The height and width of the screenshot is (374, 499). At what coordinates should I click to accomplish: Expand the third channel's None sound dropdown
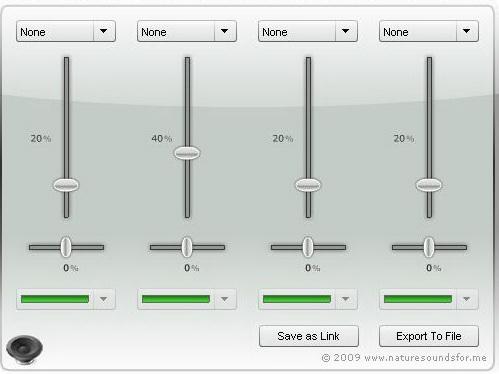tap(308, 31)
